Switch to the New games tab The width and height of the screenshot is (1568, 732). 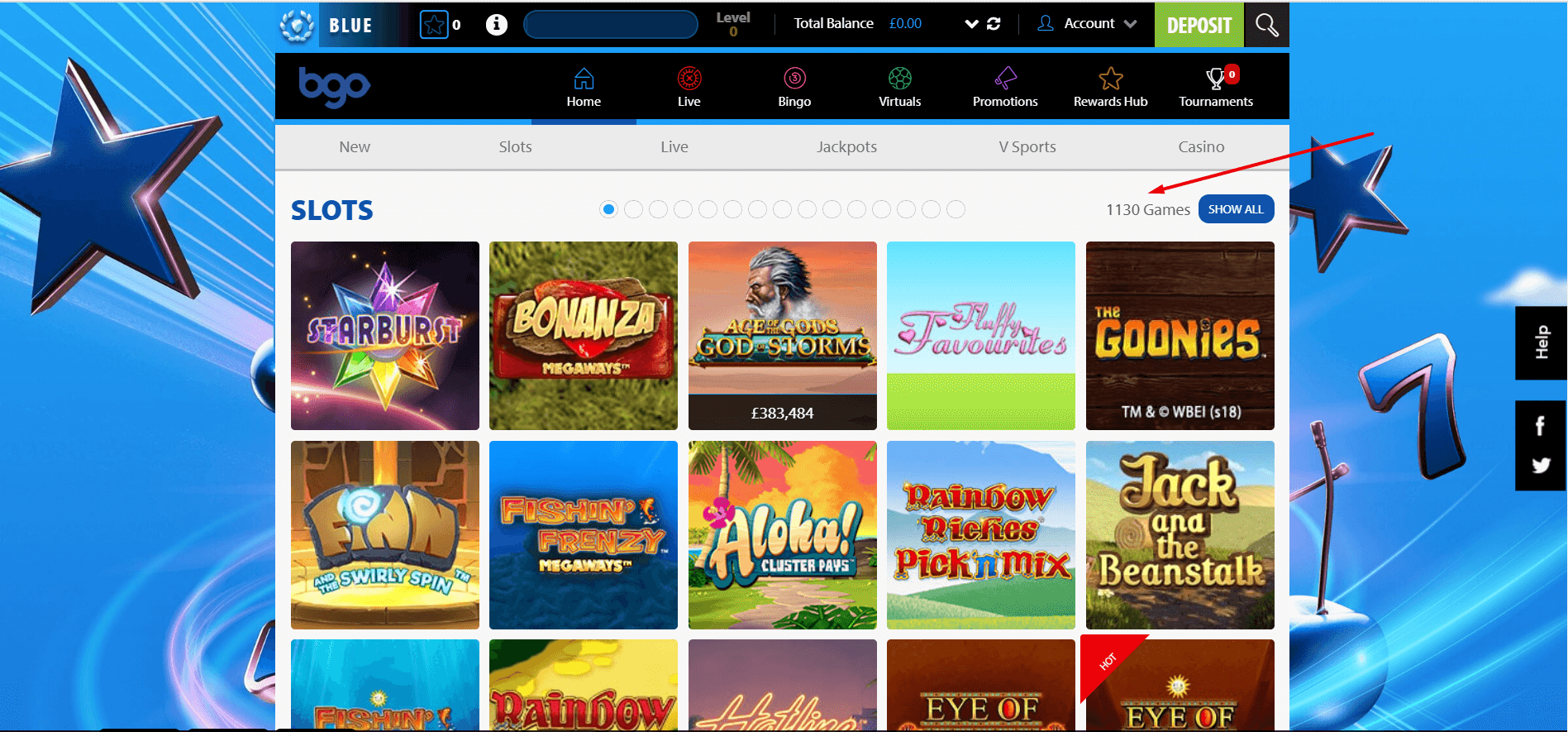(x=355, y=146)
